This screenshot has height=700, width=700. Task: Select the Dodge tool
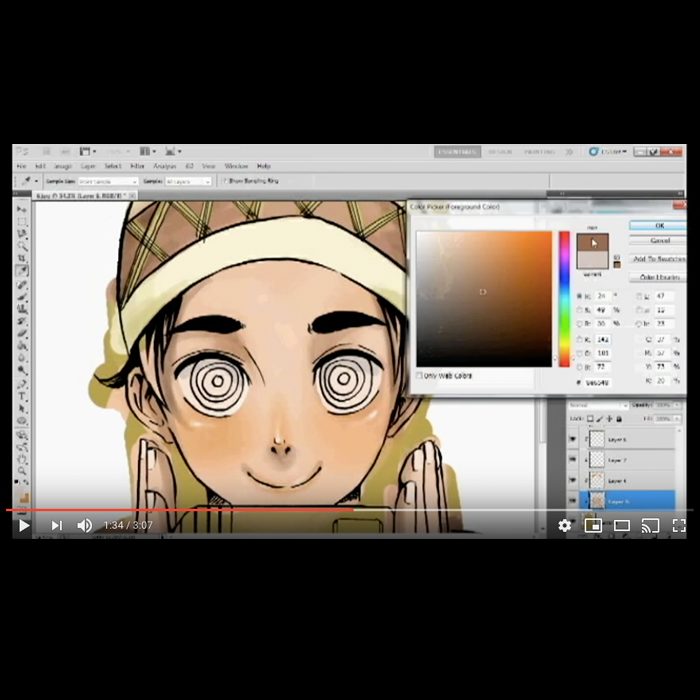[21, 370]
